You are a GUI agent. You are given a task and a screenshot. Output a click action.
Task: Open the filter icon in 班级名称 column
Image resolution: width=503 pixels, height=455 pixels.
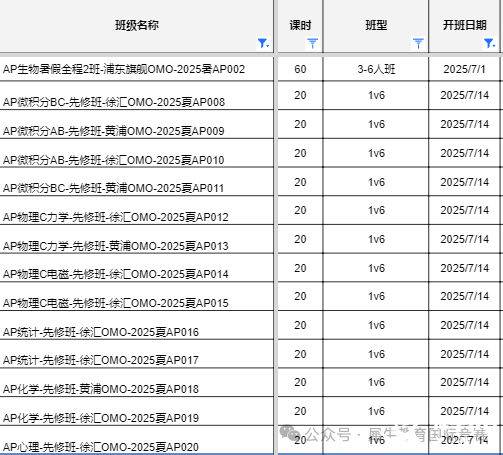coord(263,43)
